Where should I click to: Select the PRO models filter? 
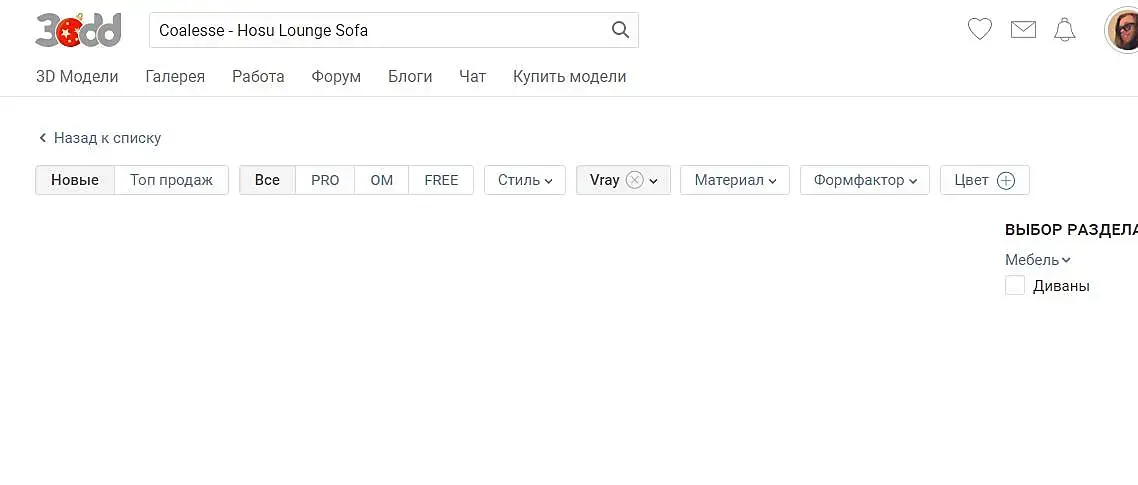(x=325, y=180)
